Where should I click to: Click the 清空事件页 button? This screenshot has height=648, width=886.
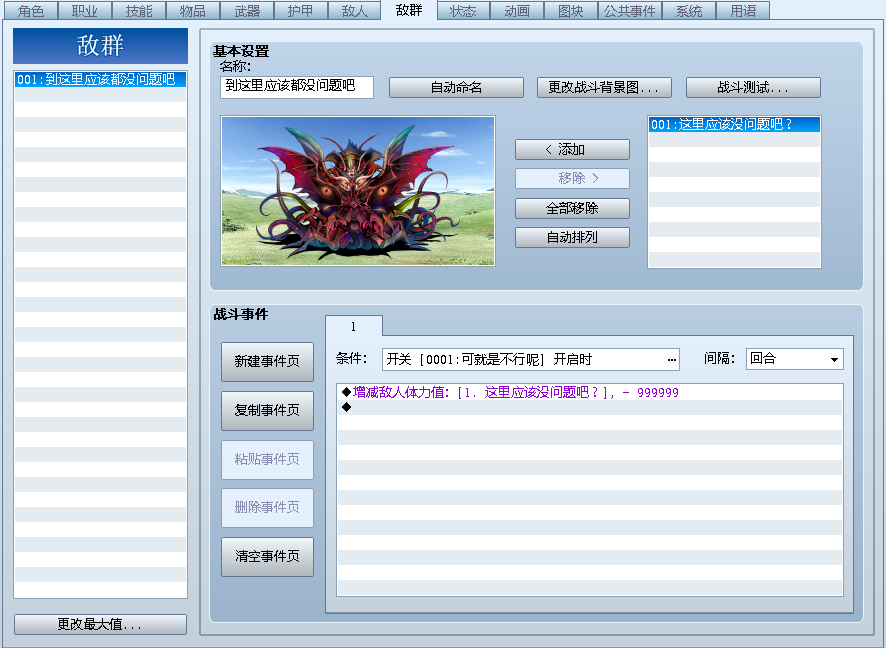point(267,556)
